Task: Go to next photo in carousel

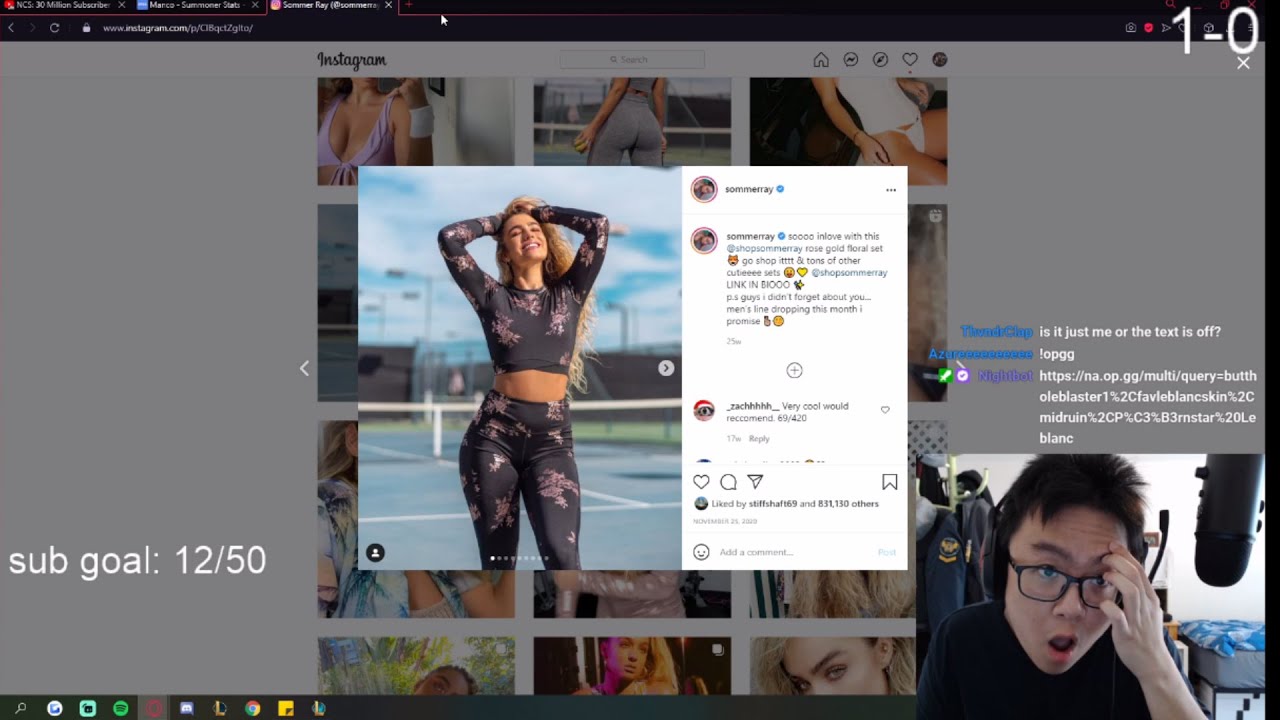Action: click(666, 368)
